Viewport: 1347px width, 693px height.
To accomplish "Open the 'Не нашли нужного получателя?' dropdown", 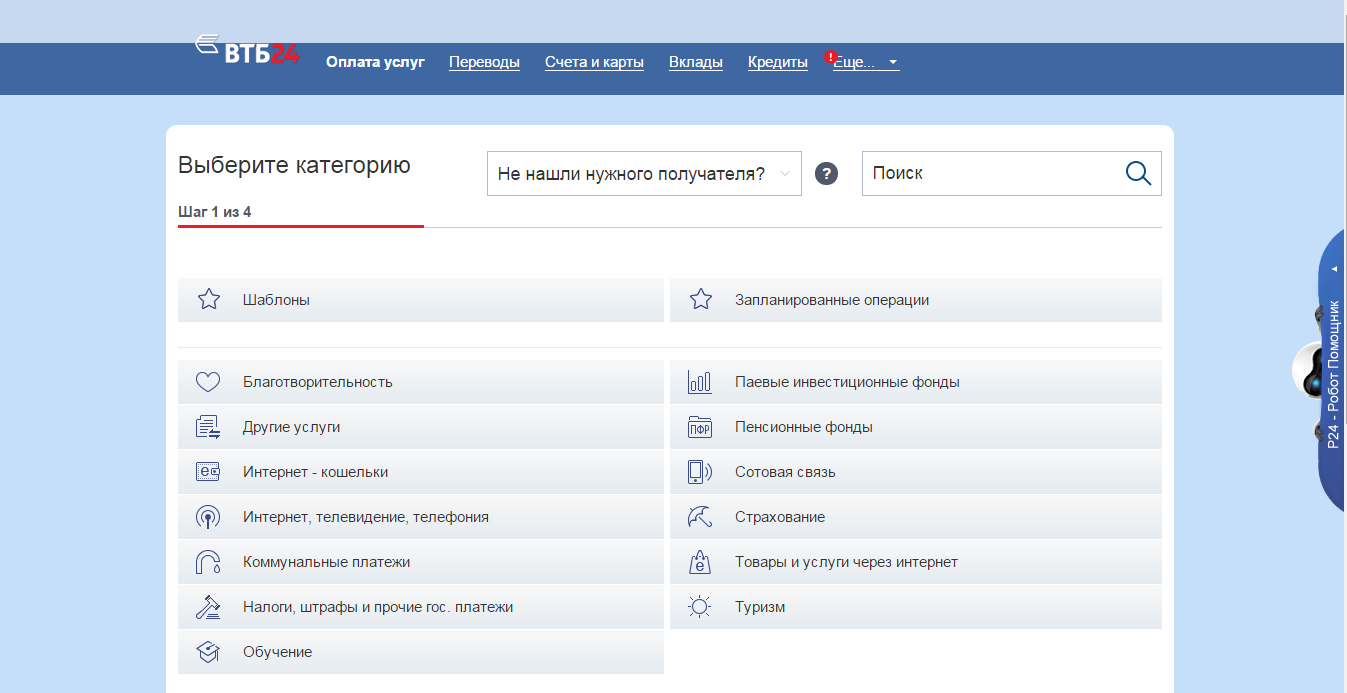I will [x=643, y=174].
